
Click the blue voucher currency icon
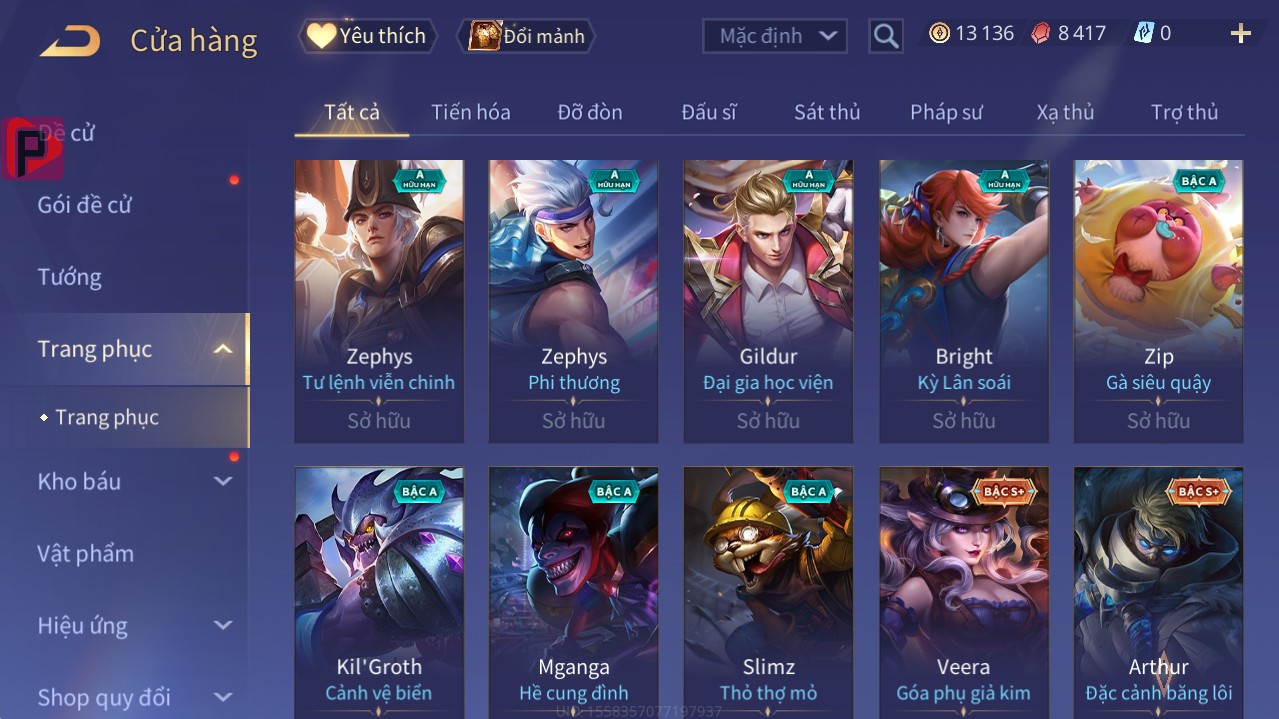click(1144, 33)
